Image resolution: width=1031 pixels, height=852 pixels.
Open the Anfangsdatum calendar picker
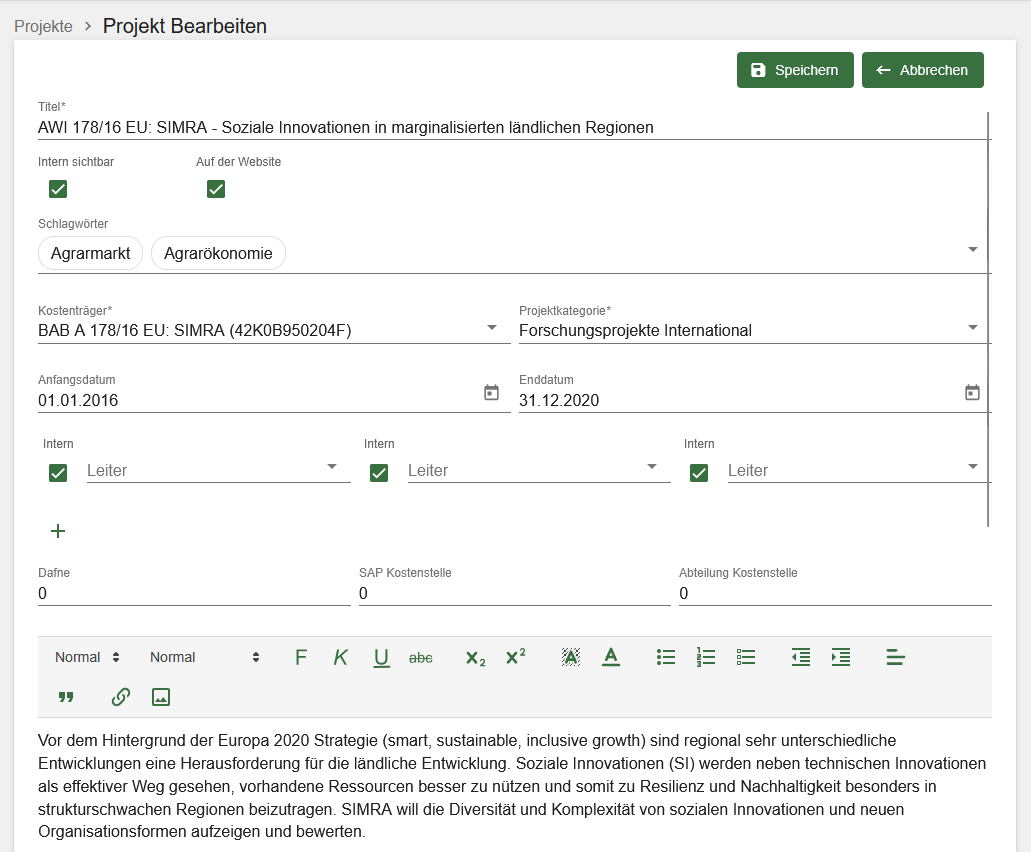(x=491, y=392)
